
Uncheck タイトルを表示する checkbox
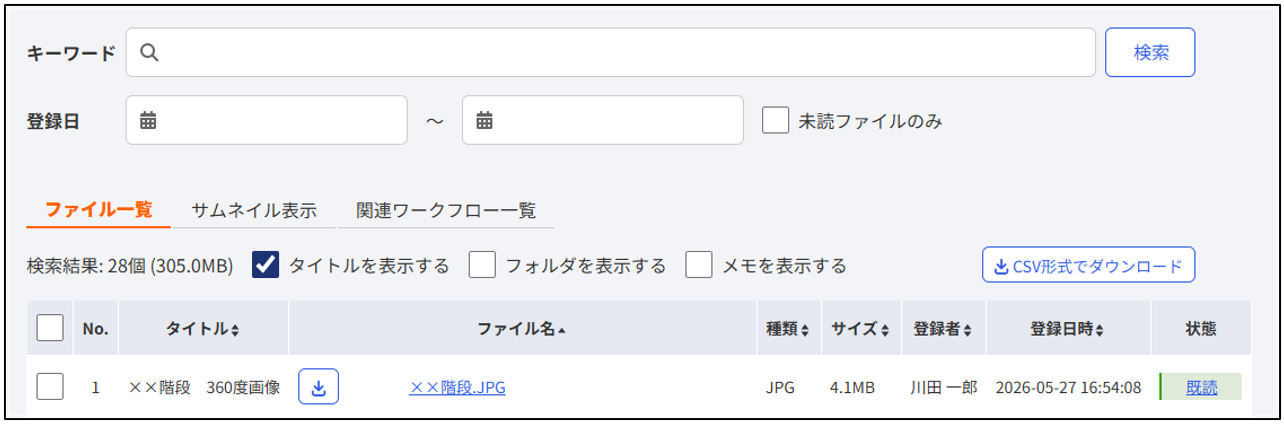tap(266, 265)
